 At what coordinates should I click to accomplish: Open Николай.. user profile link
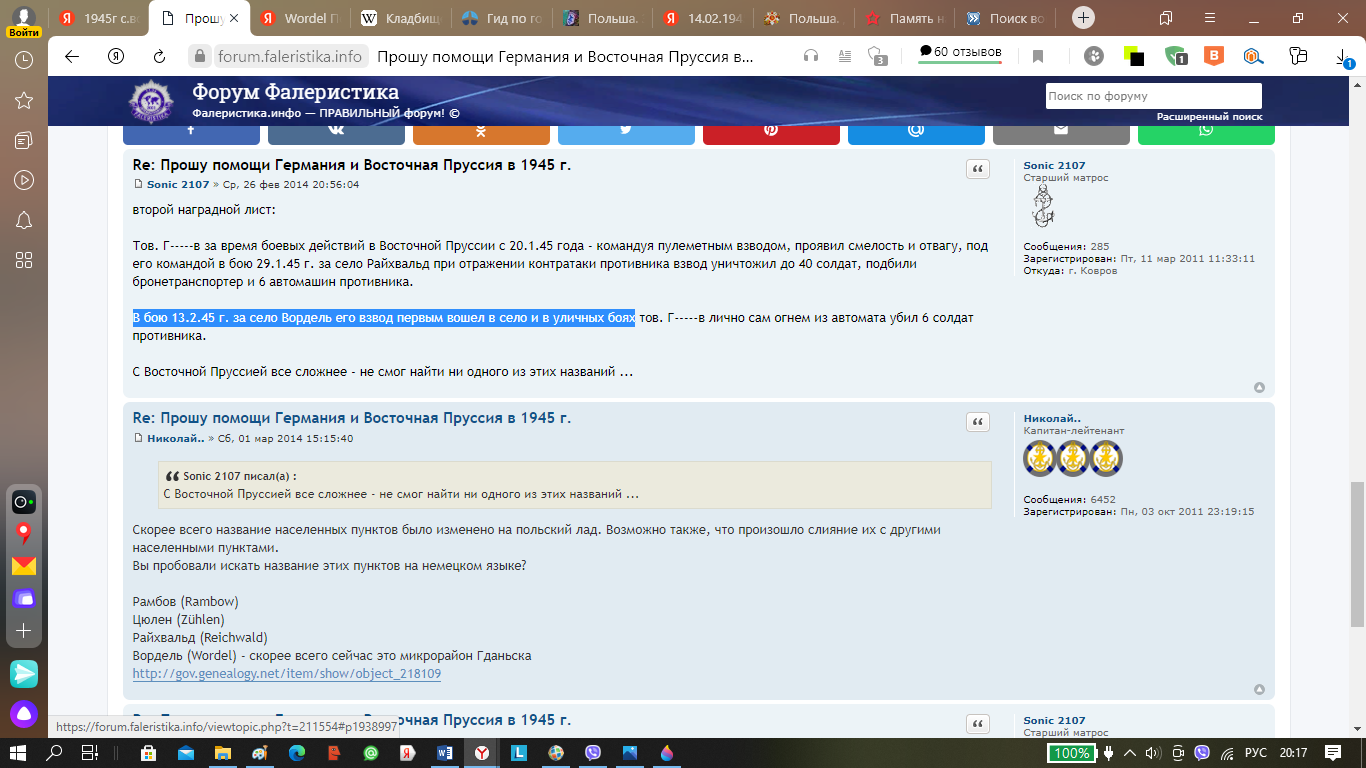[x=1052, y=418]
